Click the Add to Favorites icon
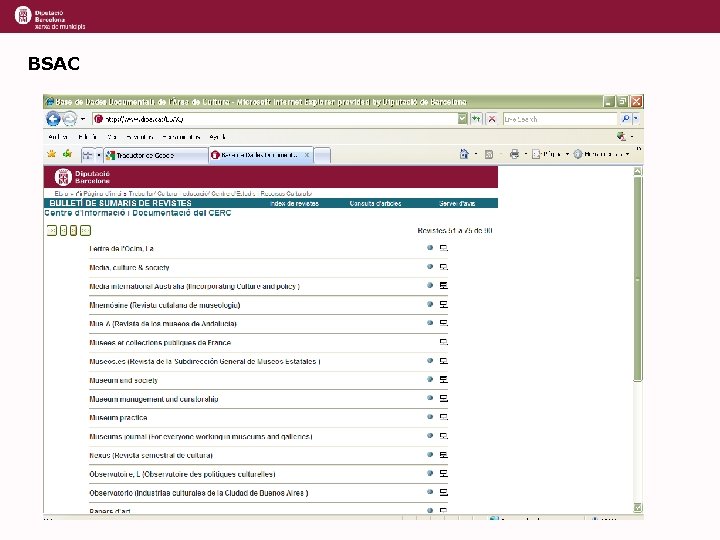This screenshot has height=540, width=720. pos(68,154)
